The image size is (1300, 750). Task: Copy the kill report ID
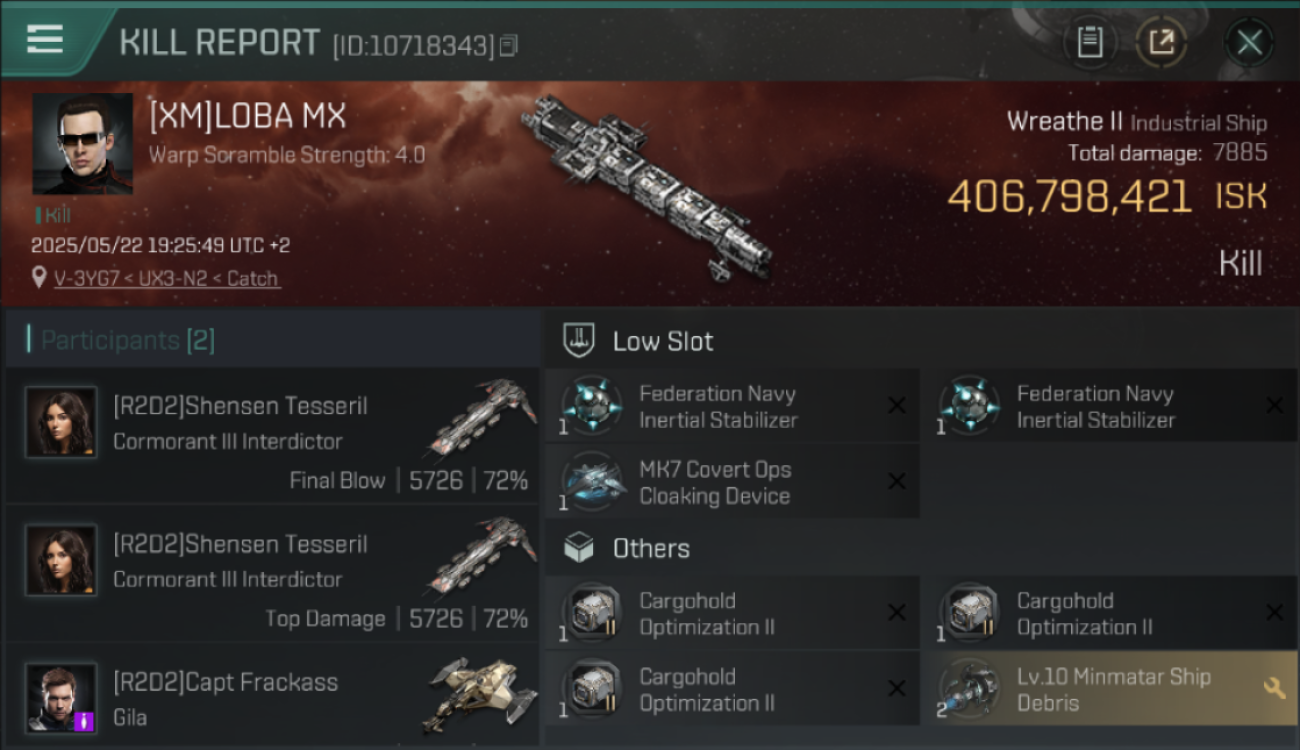(509, 45)
